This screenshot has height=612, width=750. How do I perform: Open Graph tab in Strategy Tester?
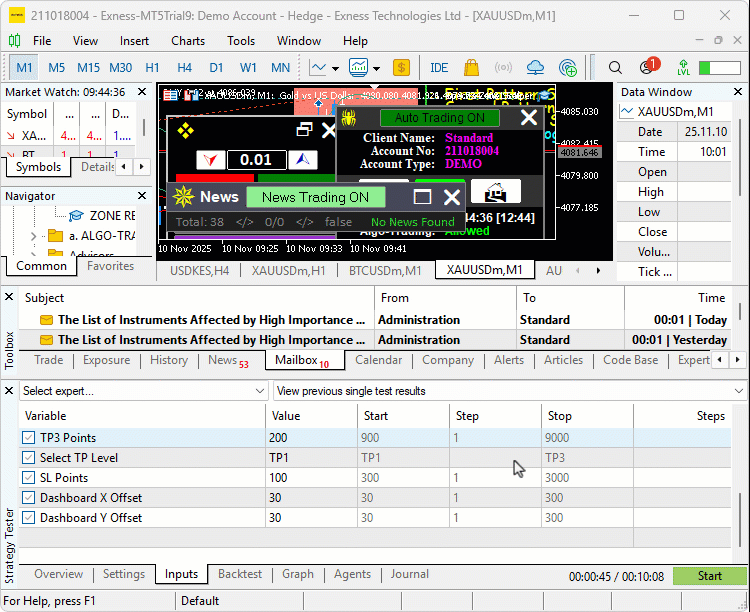298,574
